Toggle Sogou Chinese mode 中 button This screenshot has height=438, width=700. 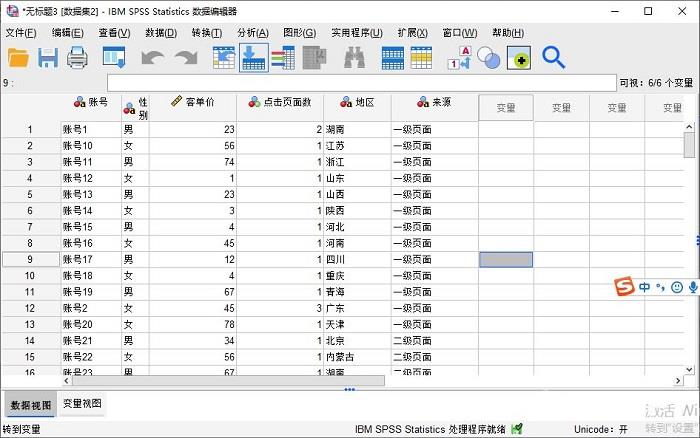(x=644, y=287)
